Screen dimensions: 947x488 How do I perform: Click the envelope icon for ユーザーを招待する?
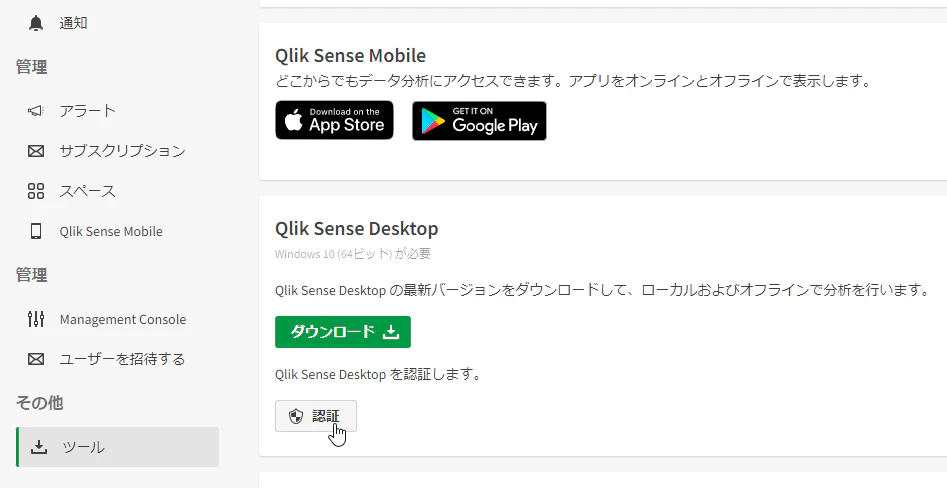point(36,359)
